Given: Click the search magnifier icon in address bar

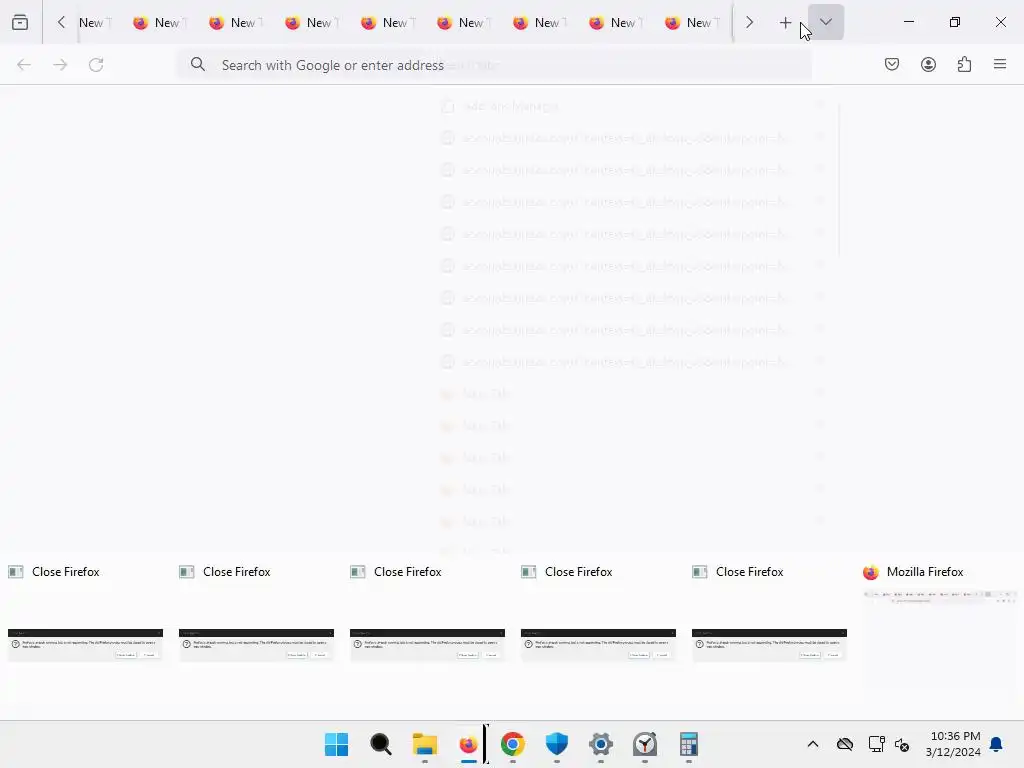Looking at the screenshot, I should click(x=198, y=64).
